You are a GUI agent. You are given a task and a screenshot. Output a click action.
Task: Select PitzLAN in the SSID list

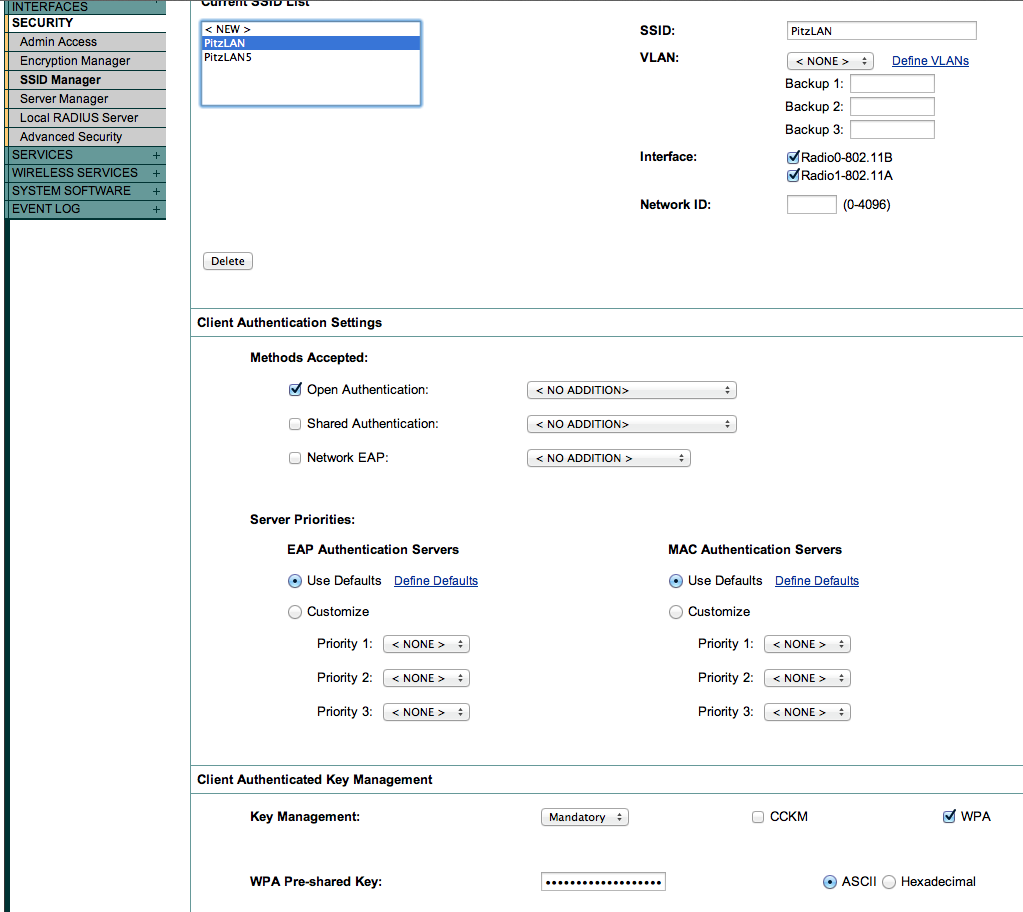(311, 43)
